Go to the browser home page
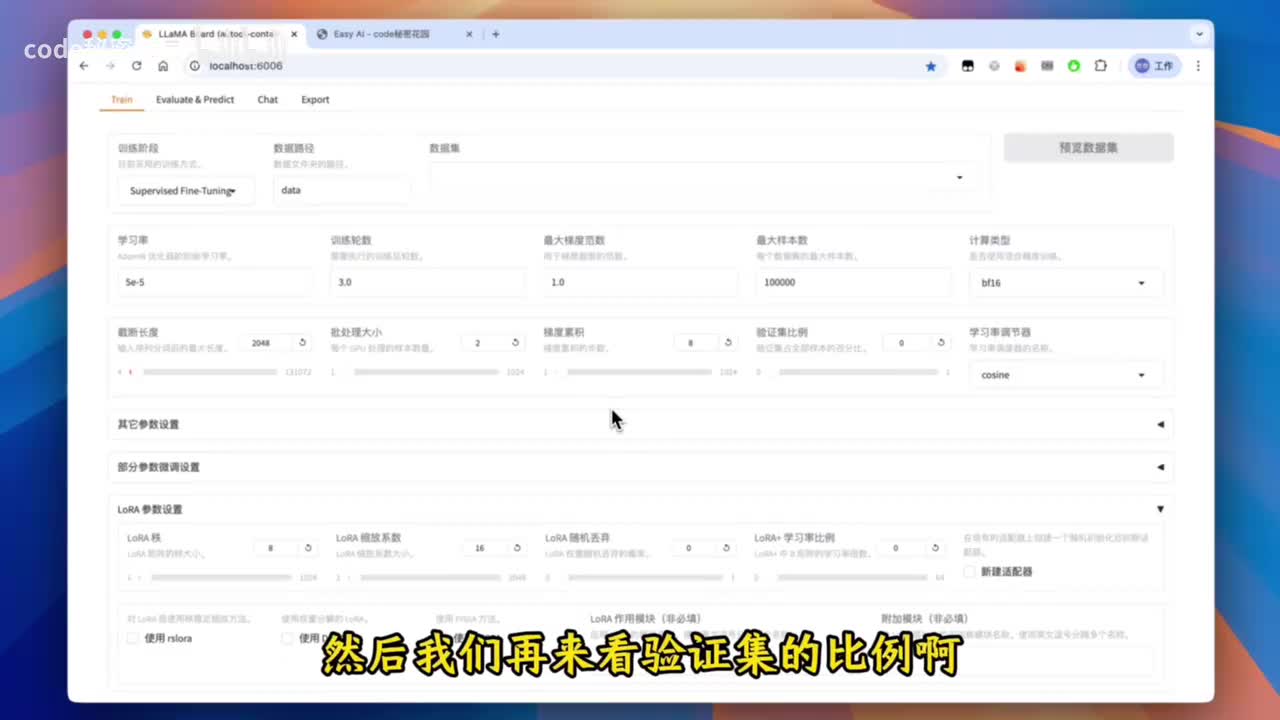The width and height of the screenshot is (1280, 720). (163, 66)
